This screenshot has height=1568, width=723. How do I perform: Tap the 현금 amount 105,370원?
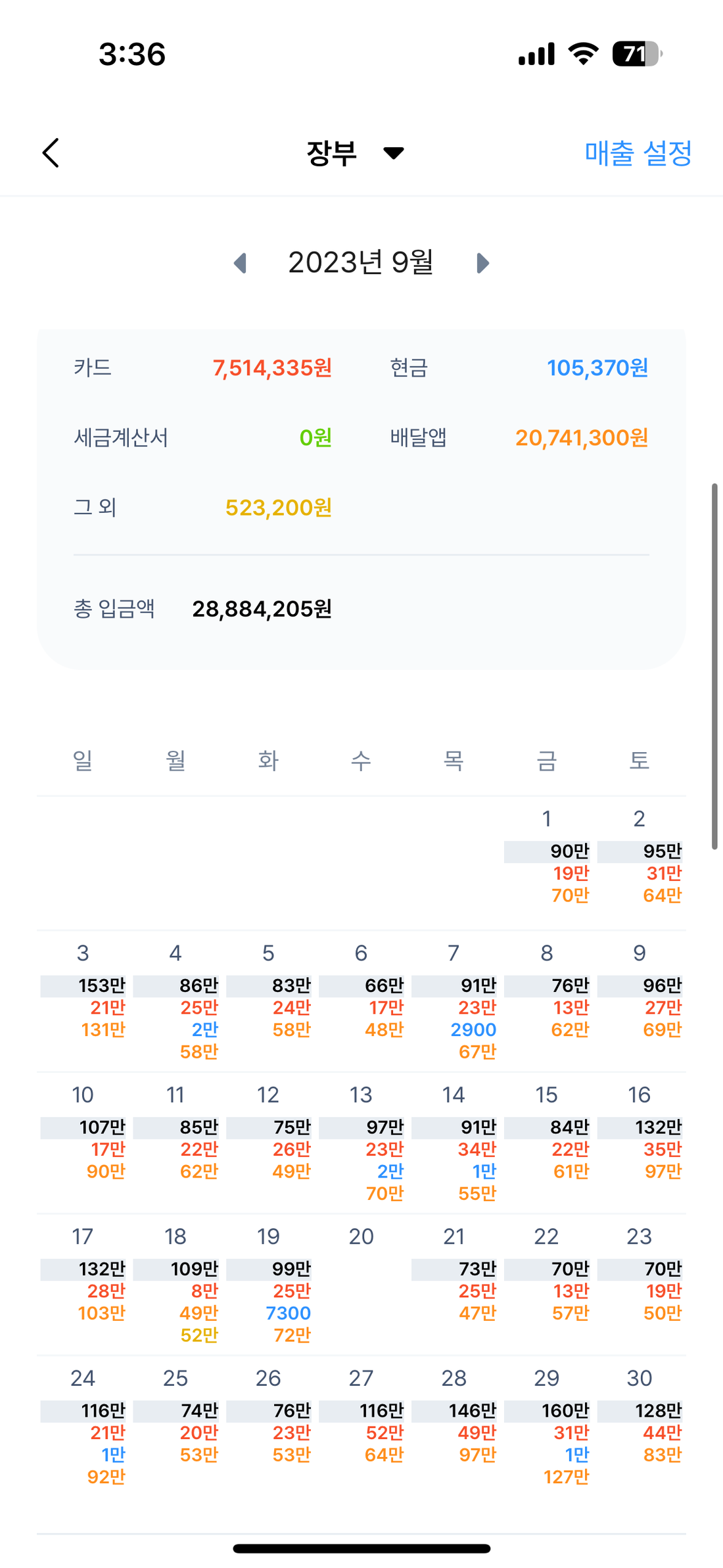pos(597,368)
